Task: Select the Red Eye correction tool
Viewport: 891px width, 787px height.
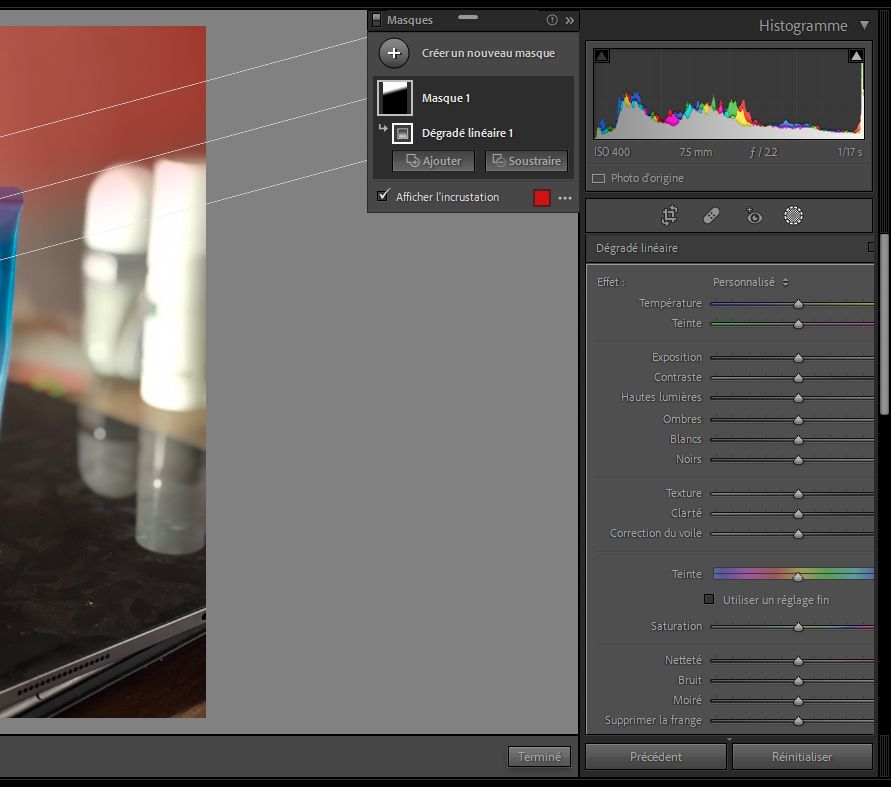Action: pyautogui.click(x=753, y=215)
